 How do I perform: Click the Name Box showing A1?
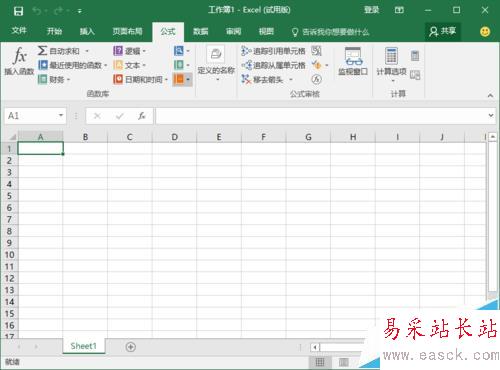pyautogui.click(x=31, y=116)
